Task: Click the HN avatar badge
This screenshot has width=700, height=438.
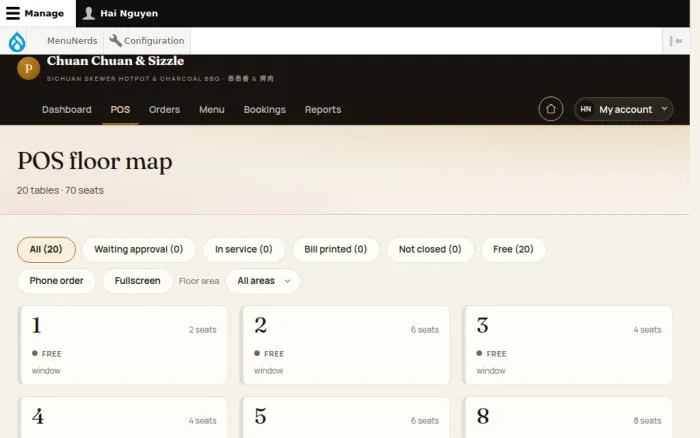Action: coord(586,109)
